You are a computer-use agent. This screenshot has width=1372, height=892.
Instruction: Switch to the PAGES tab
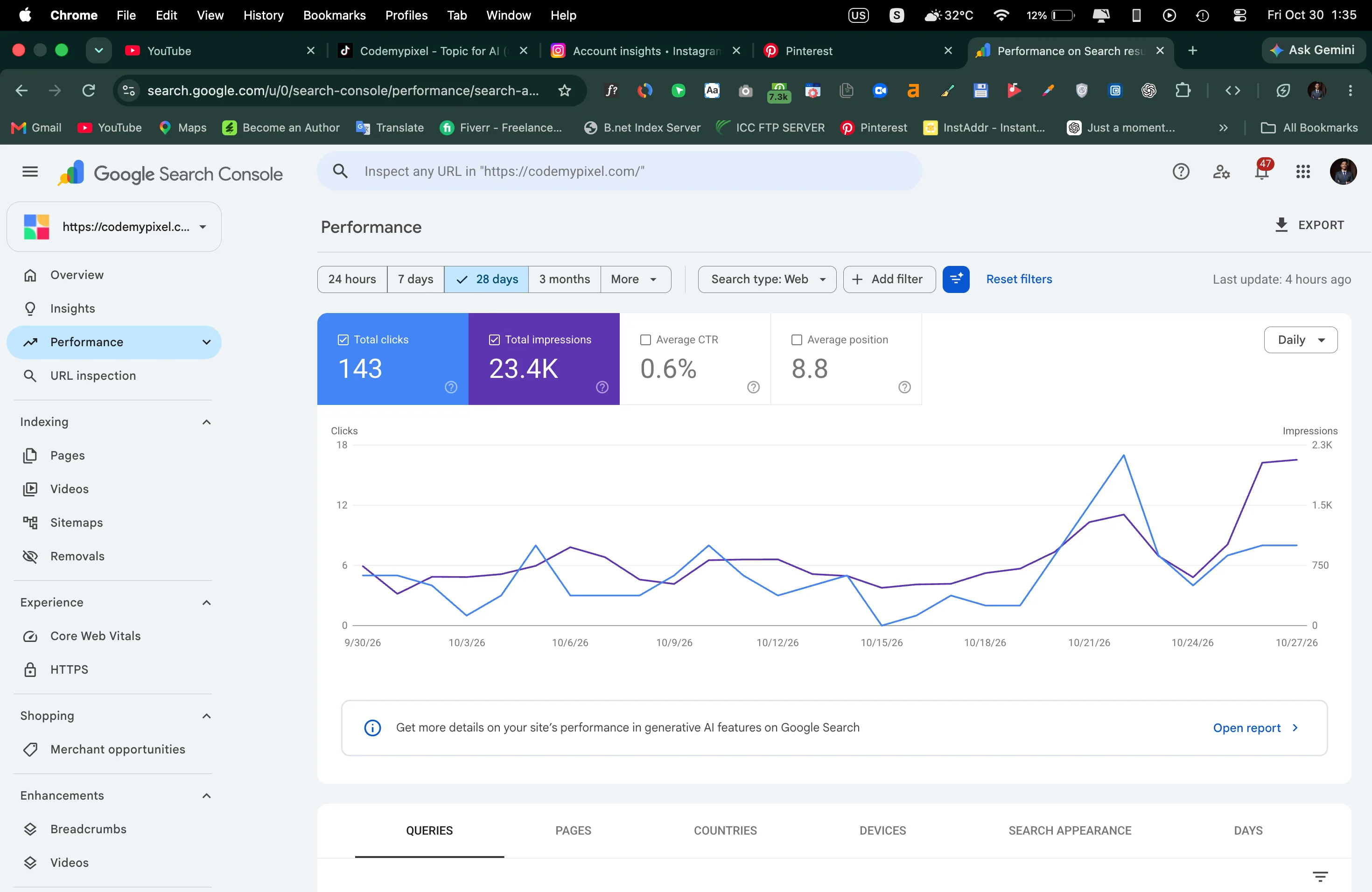click(573, 830)
